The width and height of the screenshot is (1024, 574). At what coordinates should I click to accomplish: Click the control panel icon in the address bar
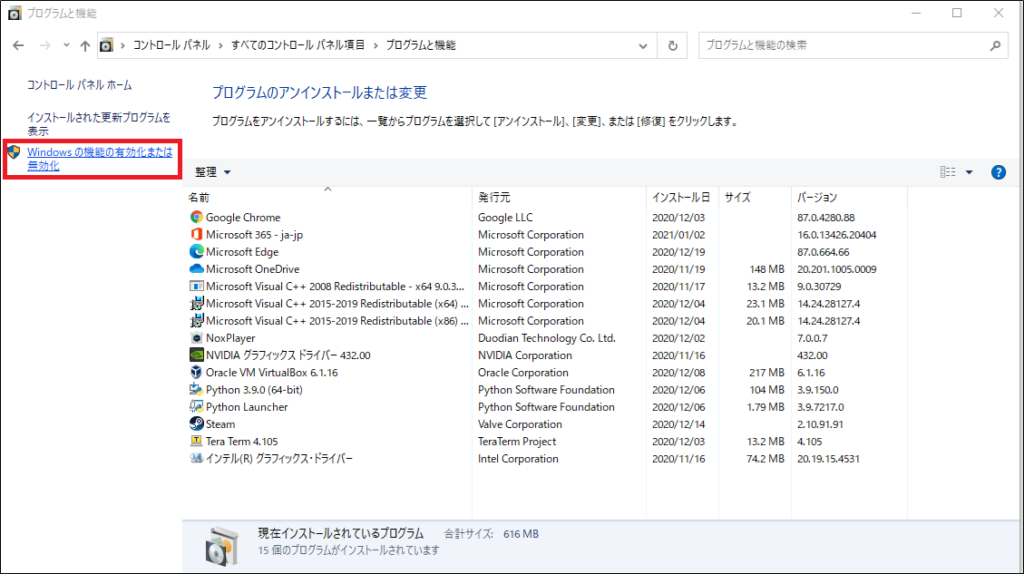[x=106, y=45]
